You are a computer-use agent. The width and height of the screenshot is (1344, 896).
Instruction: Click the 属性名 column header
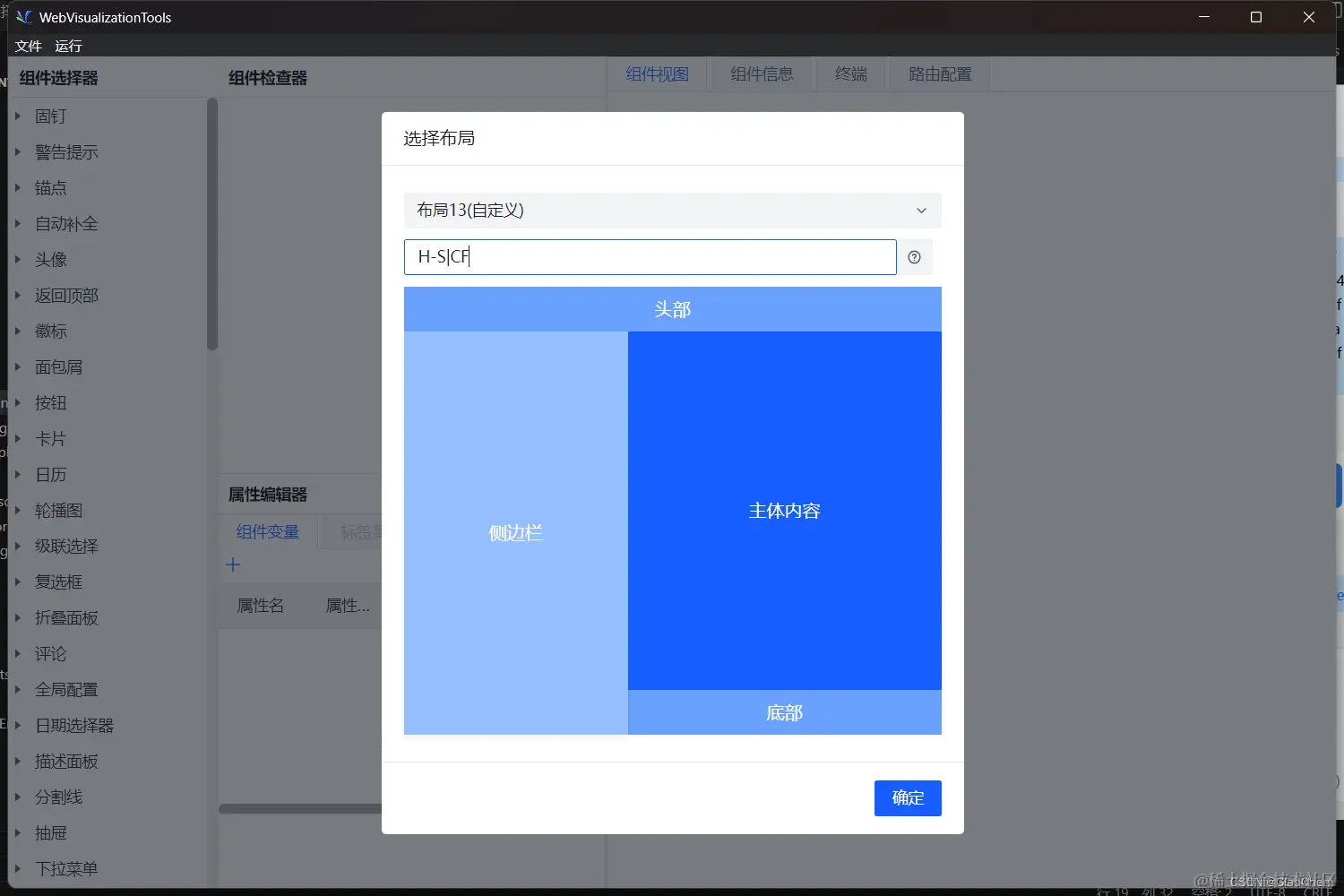tap(261, 606)
